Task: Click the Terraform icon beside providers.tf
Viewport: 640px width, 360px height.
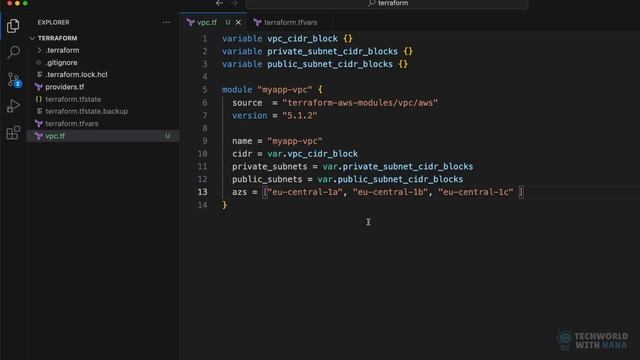Action: (x=39, y=87)
